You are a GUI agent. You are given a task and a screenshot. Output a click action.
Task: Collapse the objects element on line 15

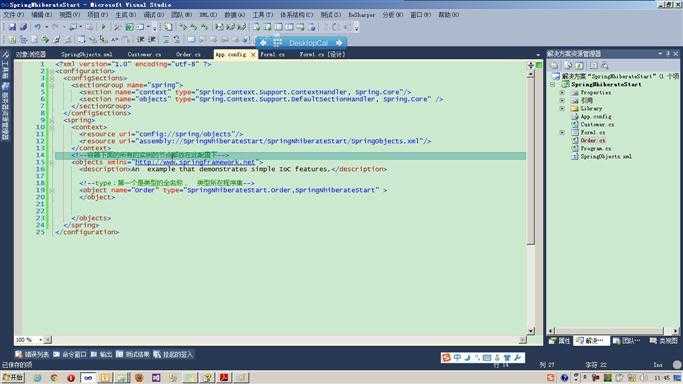click(x=51, y=162)
